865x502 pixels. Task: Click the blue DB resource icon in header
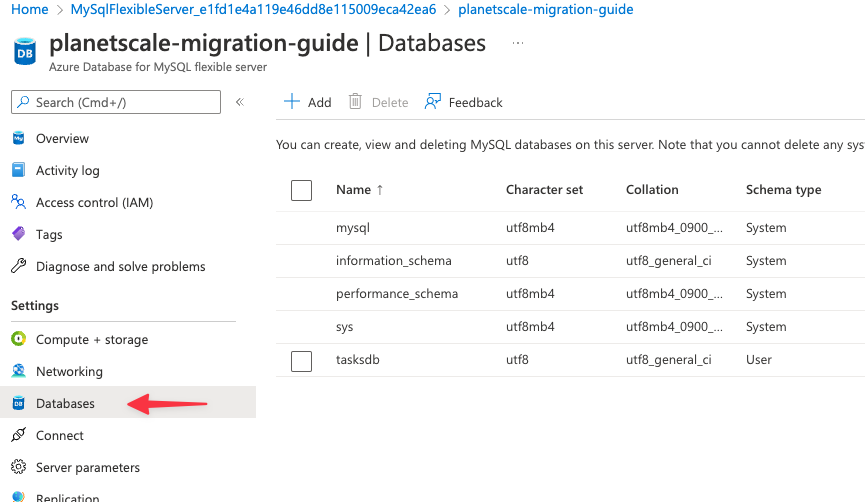[25, 51]
